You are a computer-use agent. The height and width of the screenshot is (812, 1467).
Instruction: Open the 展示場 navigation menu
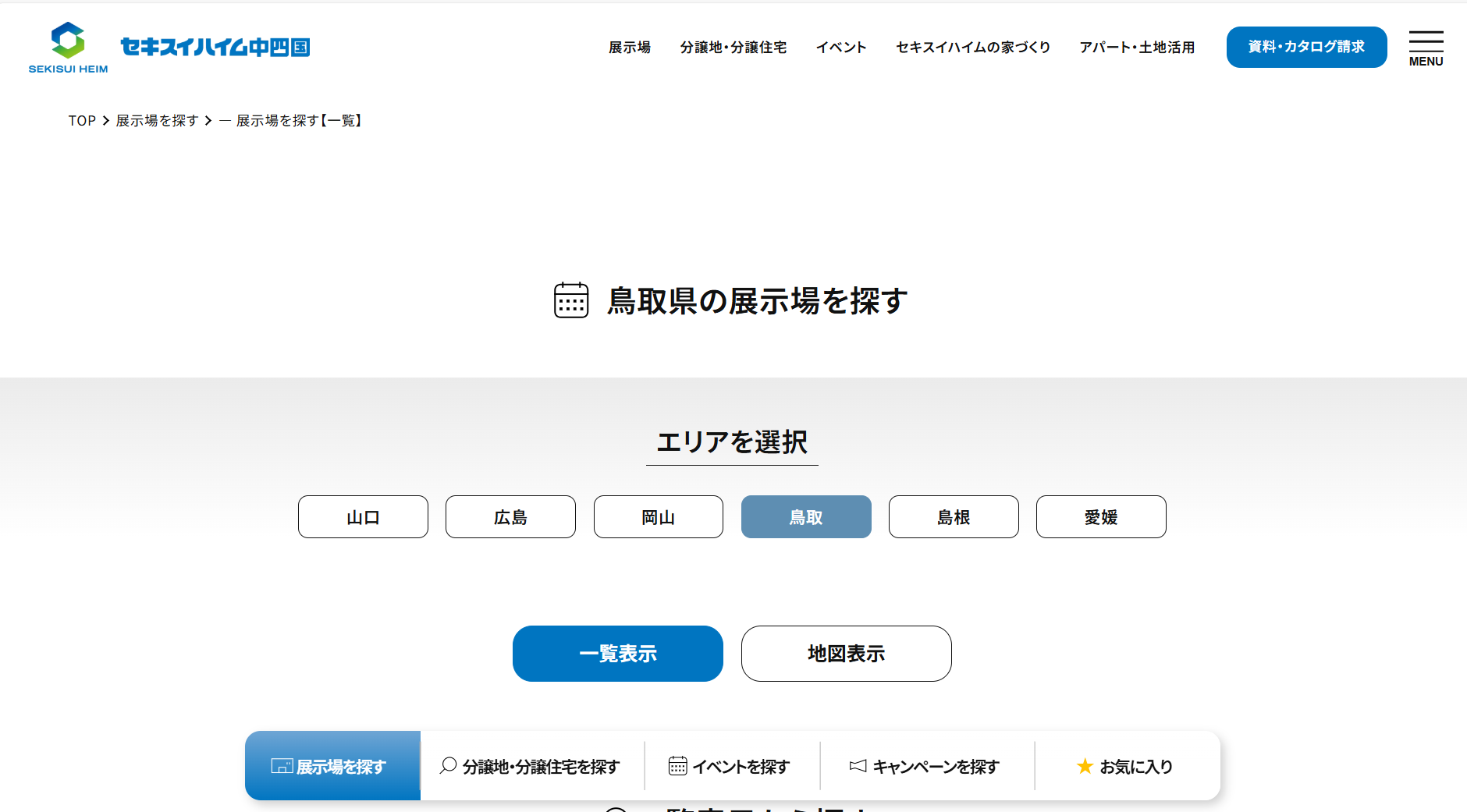[629, 48]
